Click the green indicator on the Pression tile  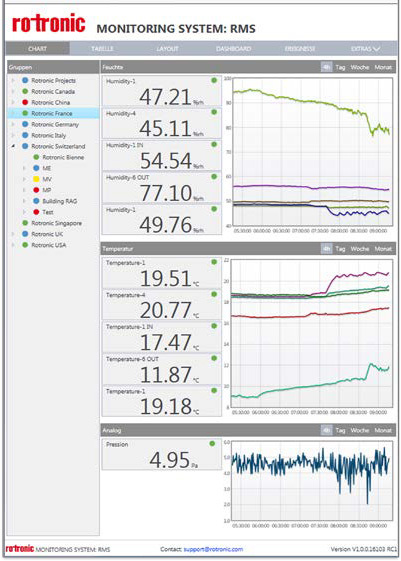212,444
